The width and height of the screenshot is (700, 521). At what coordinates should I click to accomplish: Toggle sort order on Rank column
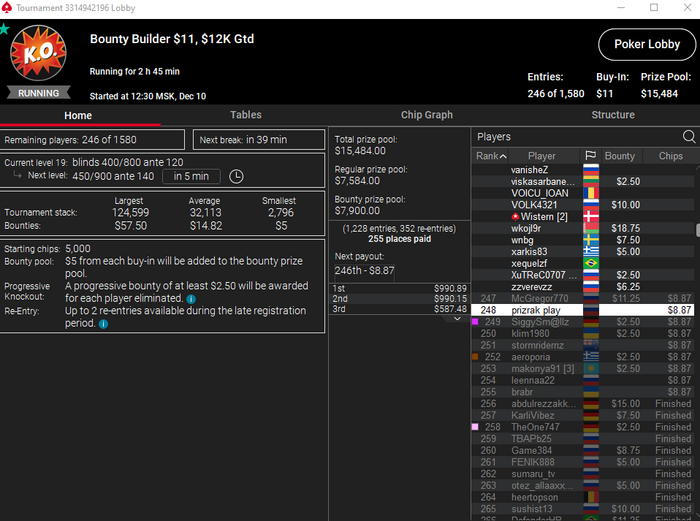pyautogui.click(x=491, y=156)
